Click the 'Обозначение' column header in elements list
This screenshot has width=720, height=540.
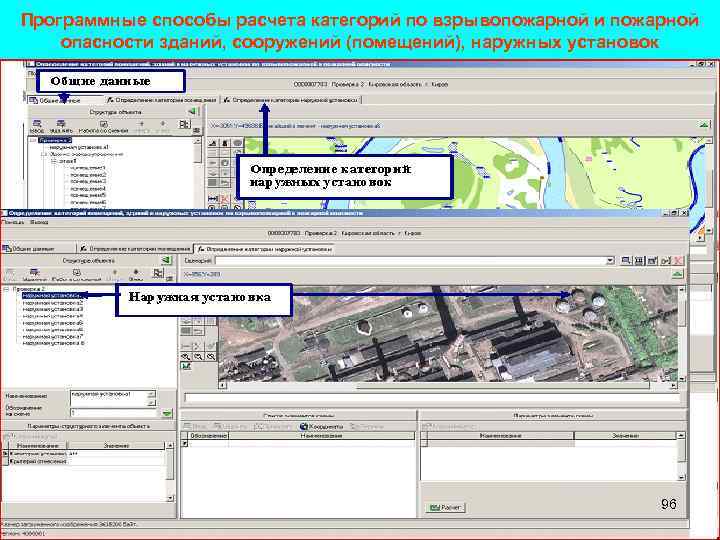tap(208, 435)
